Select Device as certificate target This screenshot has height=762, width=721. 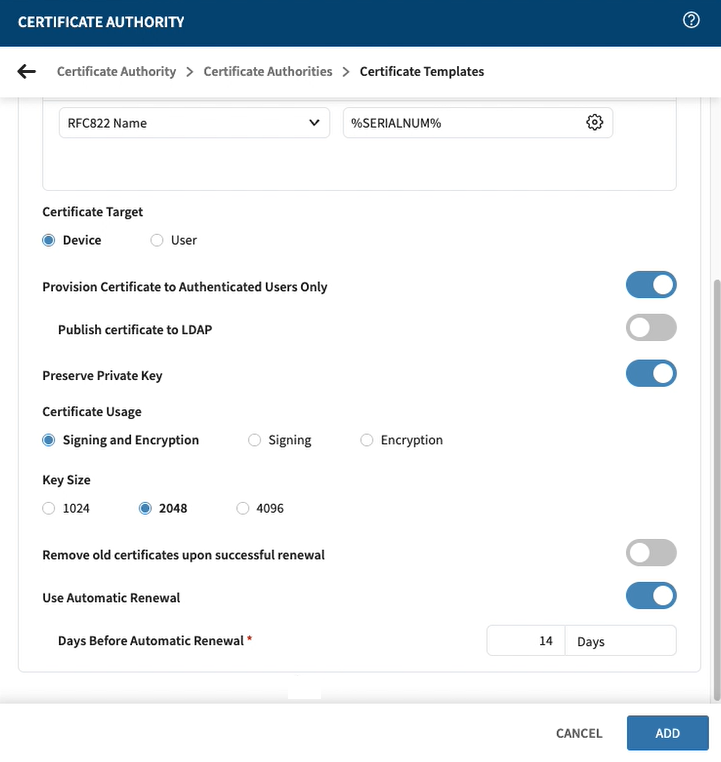[49, 240]
